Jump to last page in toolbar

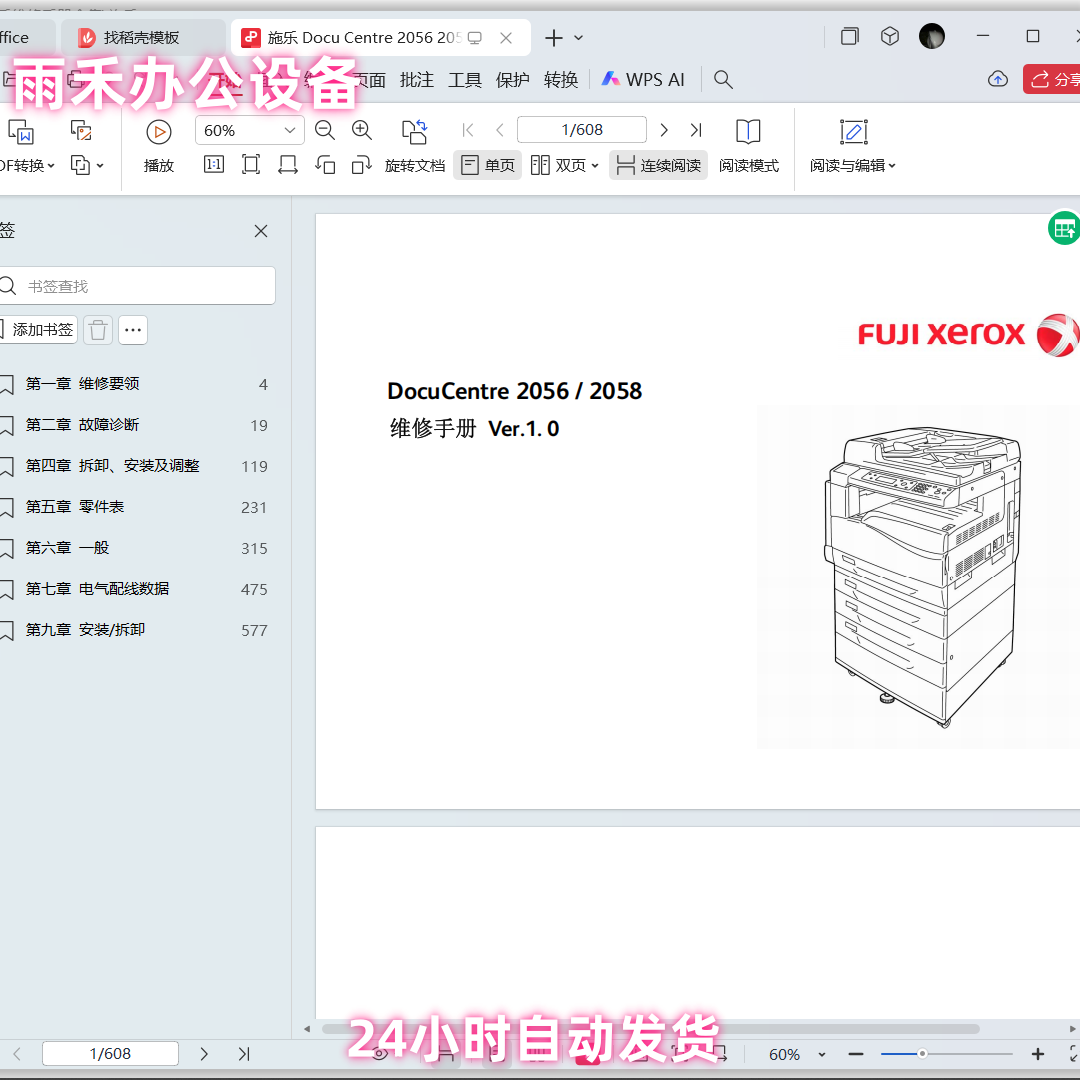click(x=696, y=130)
